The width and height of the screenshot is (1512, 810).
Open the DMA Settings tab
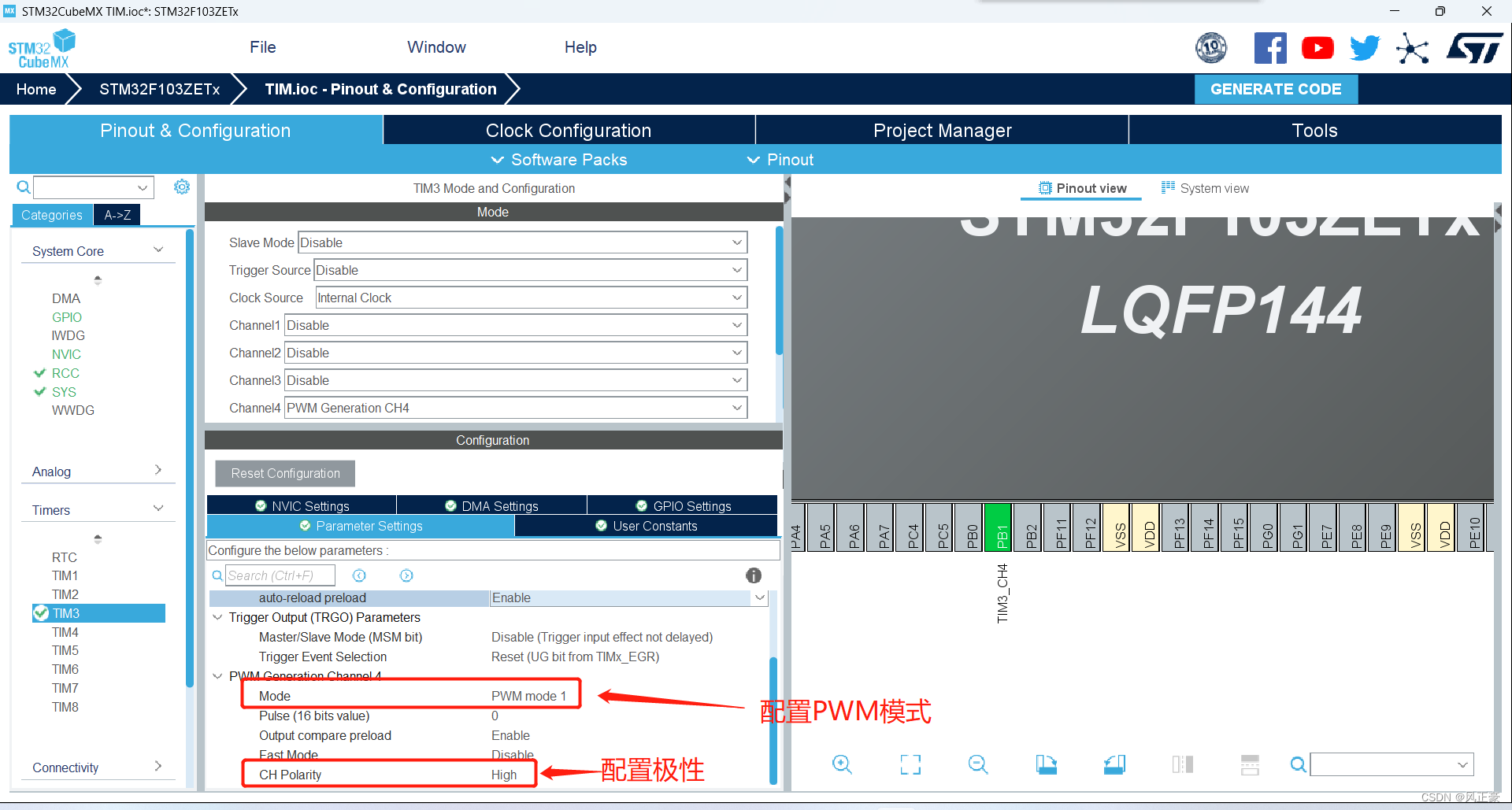[x=491, y=505]
